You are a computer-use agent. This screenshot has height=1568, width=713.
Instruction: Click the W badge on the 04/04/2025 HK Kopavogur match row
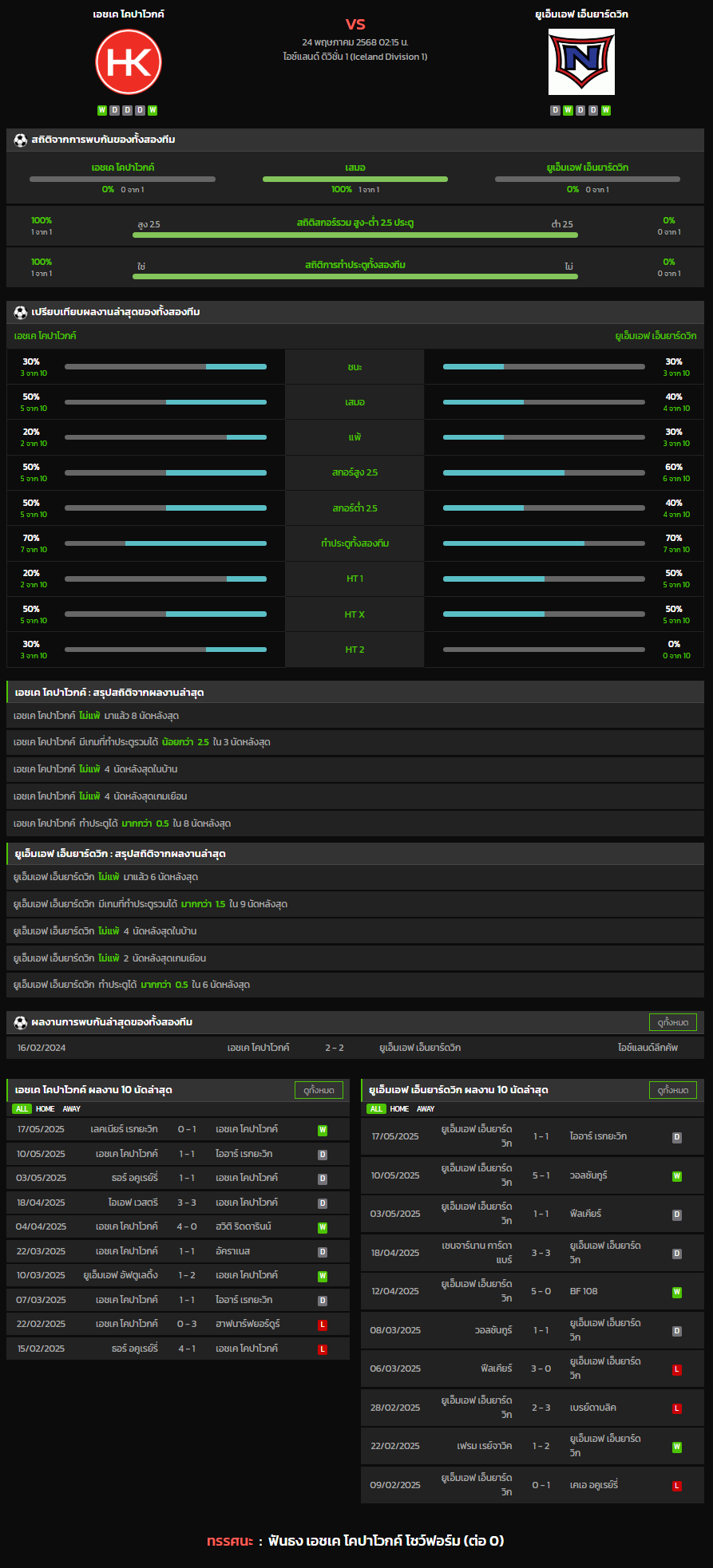click(323, 1227)
